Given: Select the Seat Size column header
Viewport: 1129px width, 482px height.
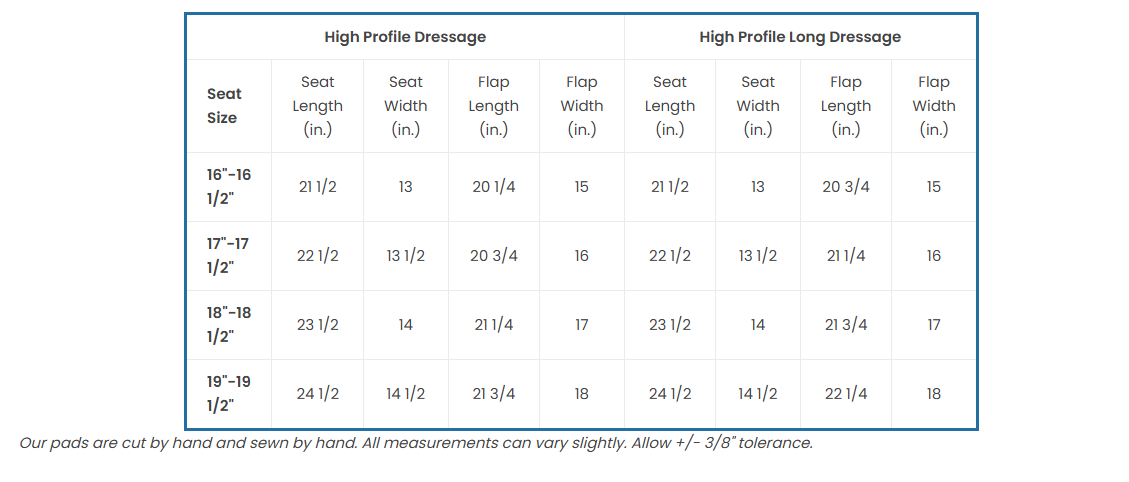Looking at the screenshot, I should pyautogui.click(x=225, y=106).
